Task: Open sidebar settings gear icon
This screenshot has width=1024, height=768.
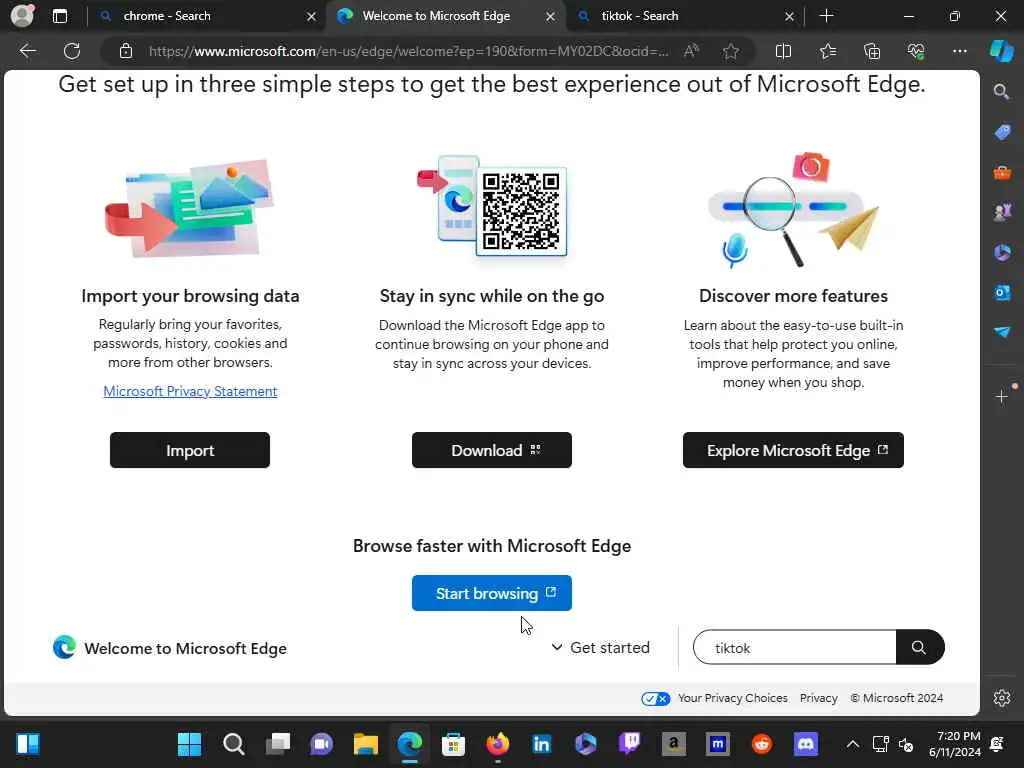Action: 1002,698
